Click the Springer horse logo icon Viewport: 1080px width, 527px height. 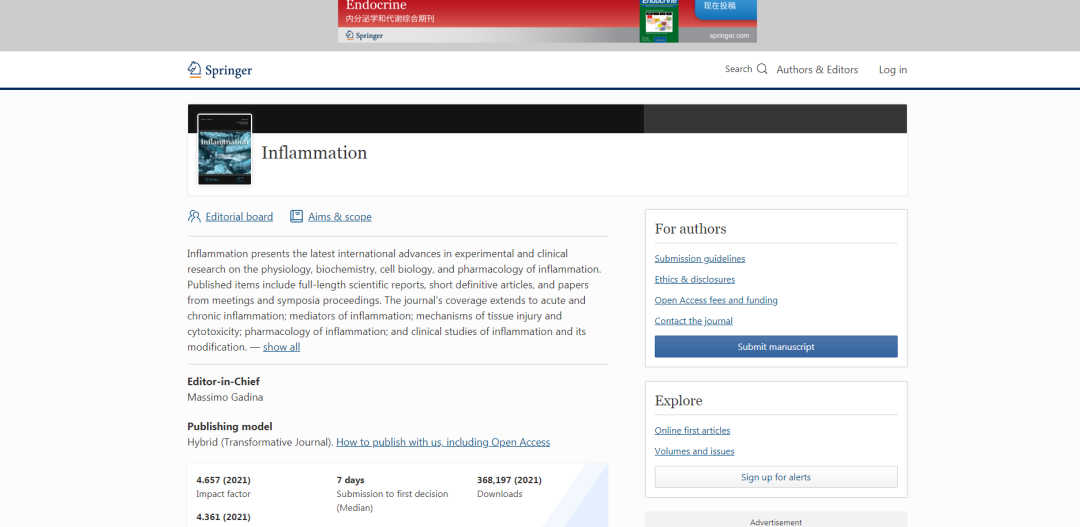[x=194, y=69]
